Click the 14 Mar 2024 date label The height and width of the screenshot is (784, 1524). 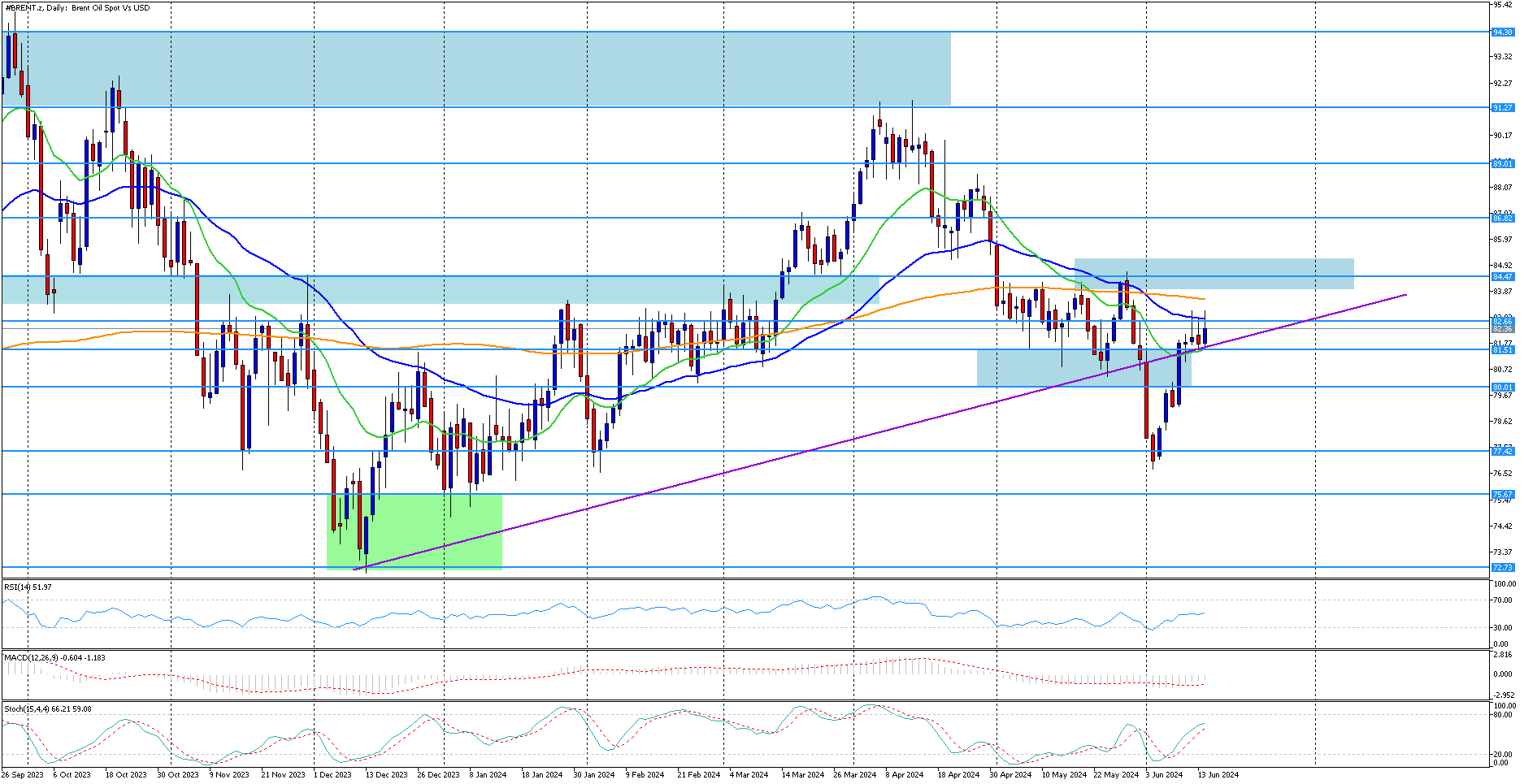pyautogui.click(x=803, y=774)
